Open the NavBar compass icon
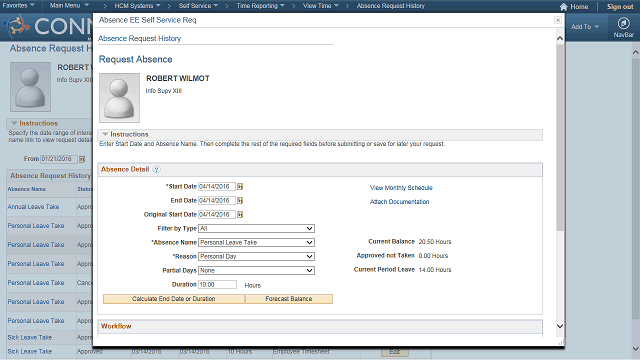 623,23
